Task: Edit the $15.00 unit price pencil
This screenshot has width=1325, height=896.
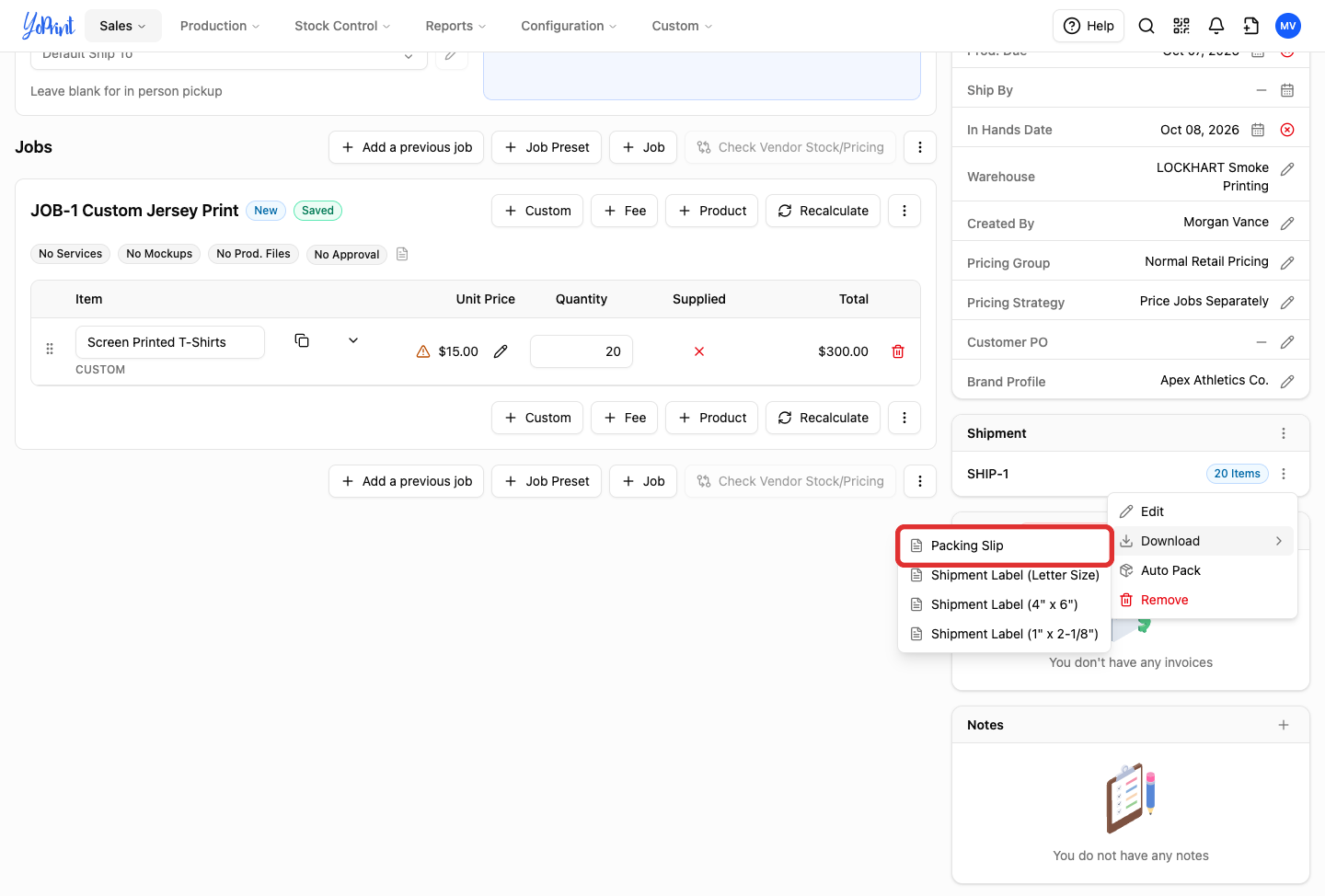Action: pos(501,351)
